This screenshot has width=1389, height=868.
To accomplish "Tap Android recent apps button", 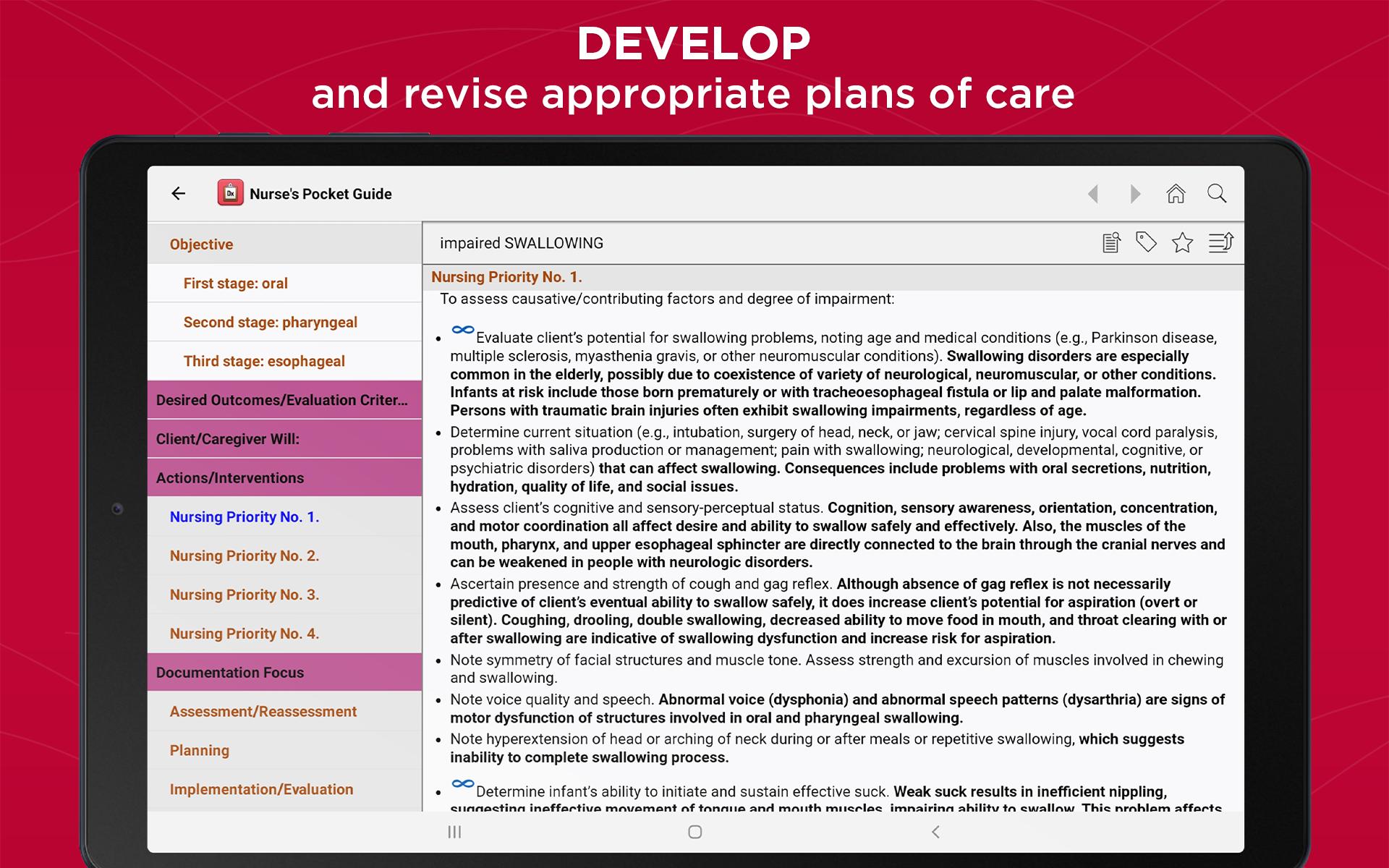I will tap(454, 832).
